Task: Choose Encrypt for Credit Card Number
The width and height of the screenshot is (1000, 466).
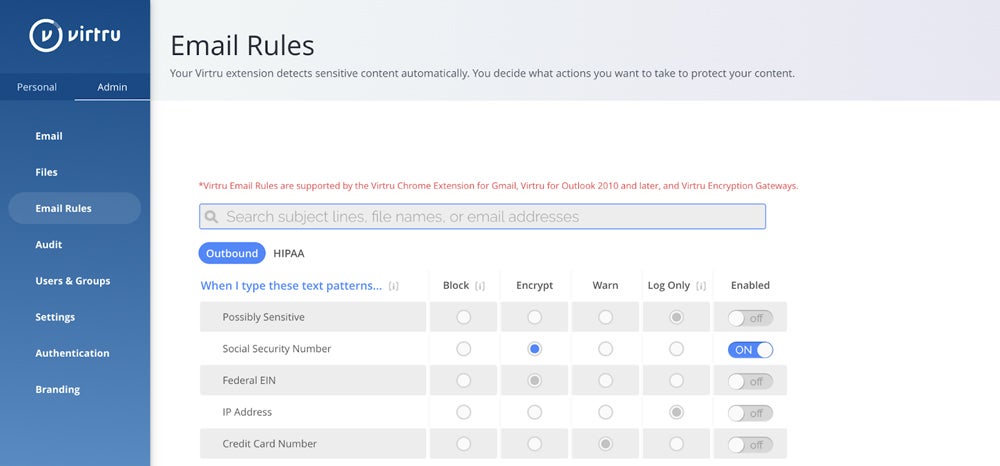Action: tap(534, 444)
